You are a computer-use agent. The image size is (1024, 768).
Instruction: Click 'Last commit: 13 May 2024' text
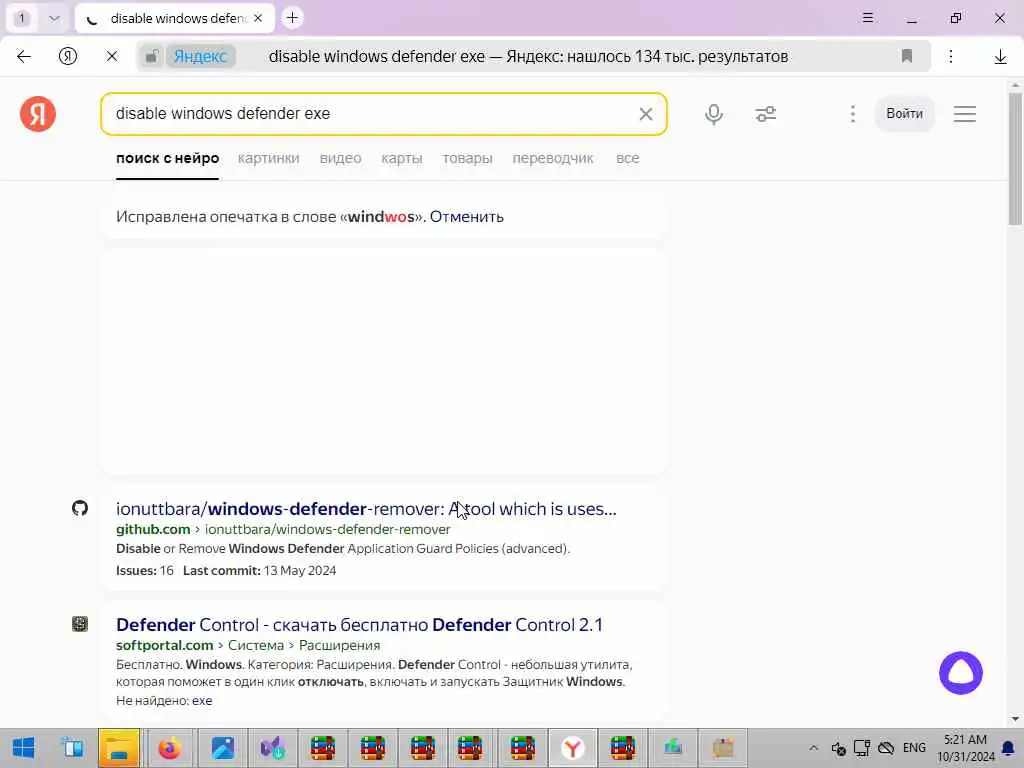tap(259, 571)
